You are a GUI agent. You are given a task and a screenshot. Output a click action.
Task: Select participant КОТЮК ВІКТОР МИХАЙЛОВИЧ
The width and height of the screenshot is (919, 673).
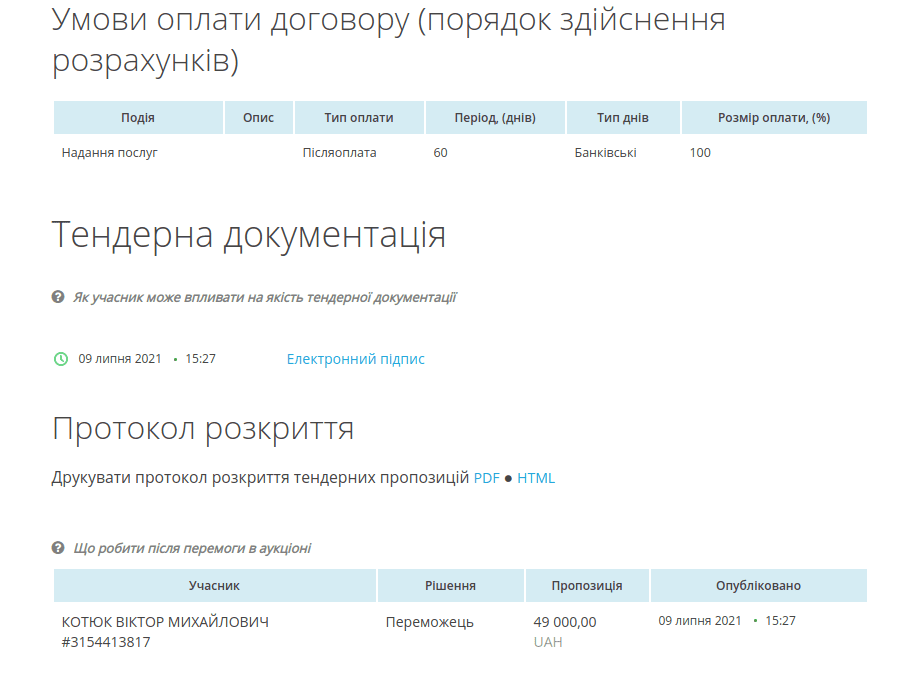pyautogui.click(x=165, y=622)
